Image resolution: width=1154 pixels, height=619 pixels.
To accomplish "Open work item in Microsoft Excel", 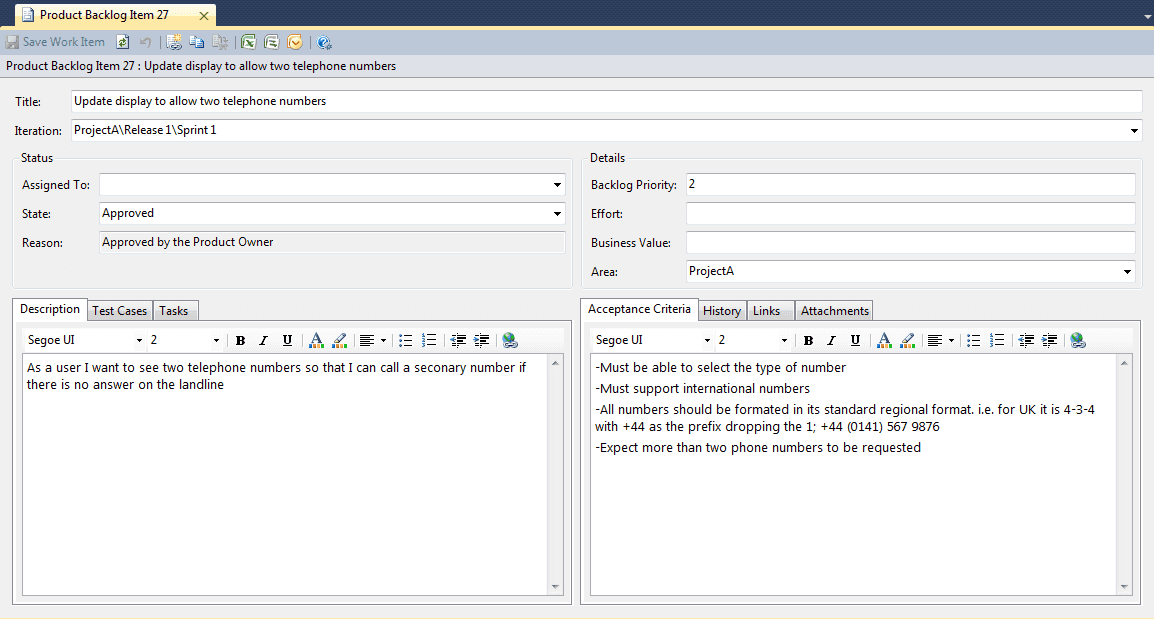I will point(248,42).
